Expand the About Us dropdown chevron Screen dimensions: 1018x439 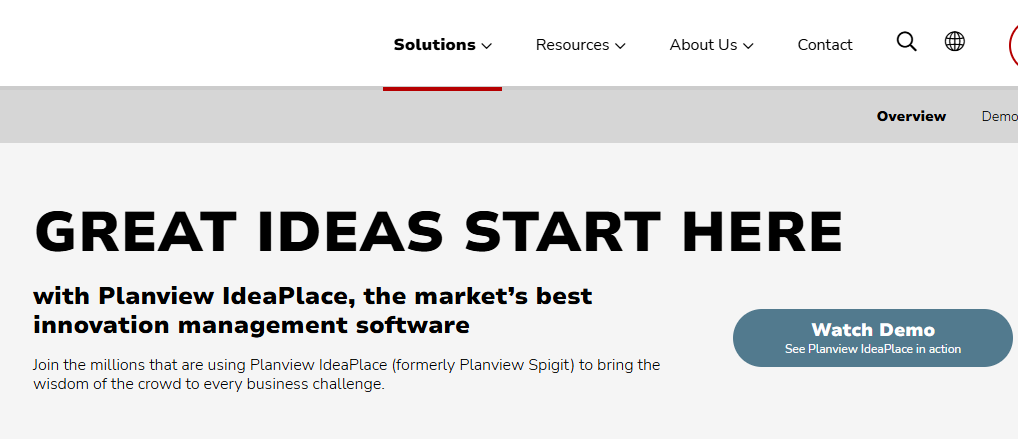pyautogui.click(x=748, y=46)
